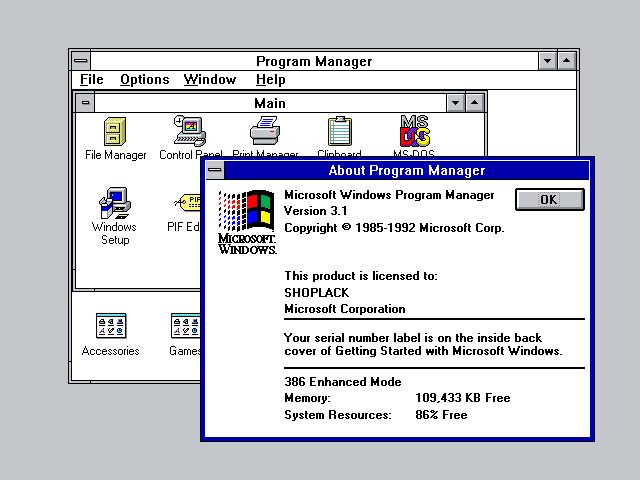Open the Help menu
This screenshot has width=640, height=480.
coord(270,80)
